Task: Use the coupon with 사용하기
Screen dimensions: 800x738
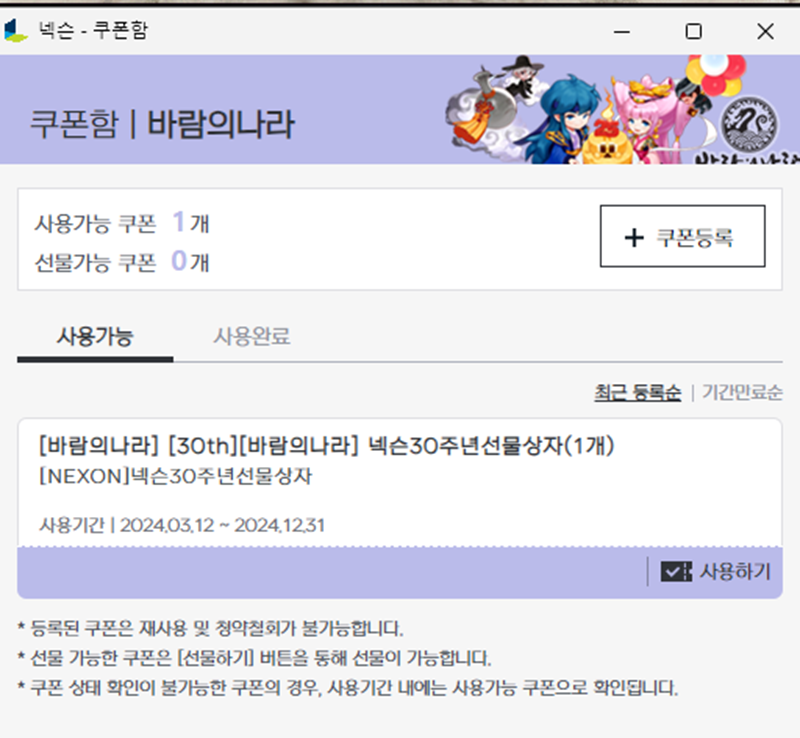Action: click(x=715, y=571)
